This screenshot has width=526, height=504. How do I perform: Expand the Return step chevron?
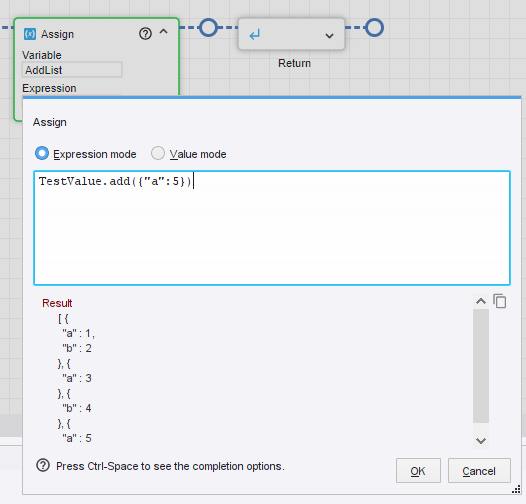pyautogui.click(x=329, y=36)
